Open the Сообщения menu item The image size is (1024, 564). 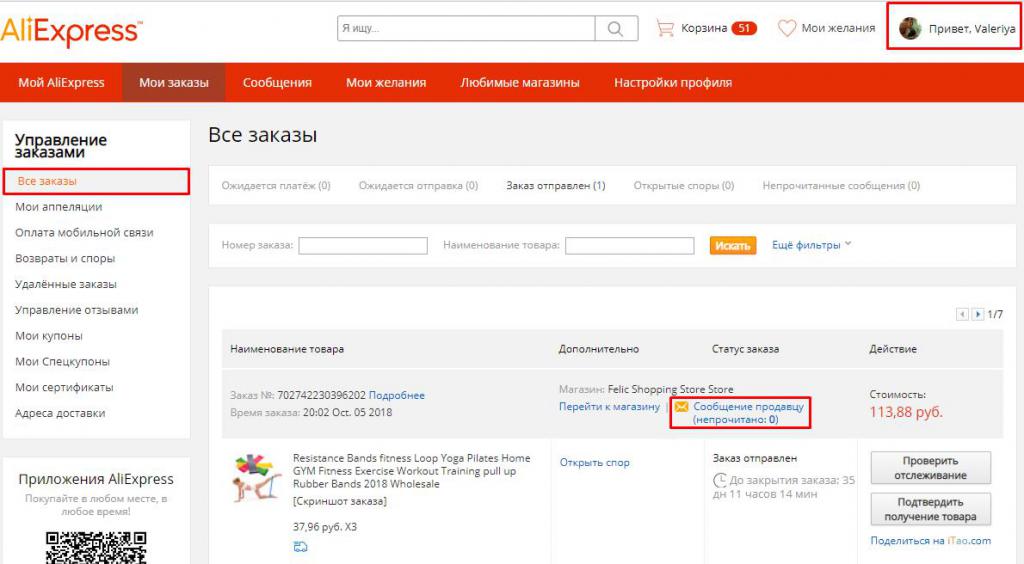coord(277,83)
